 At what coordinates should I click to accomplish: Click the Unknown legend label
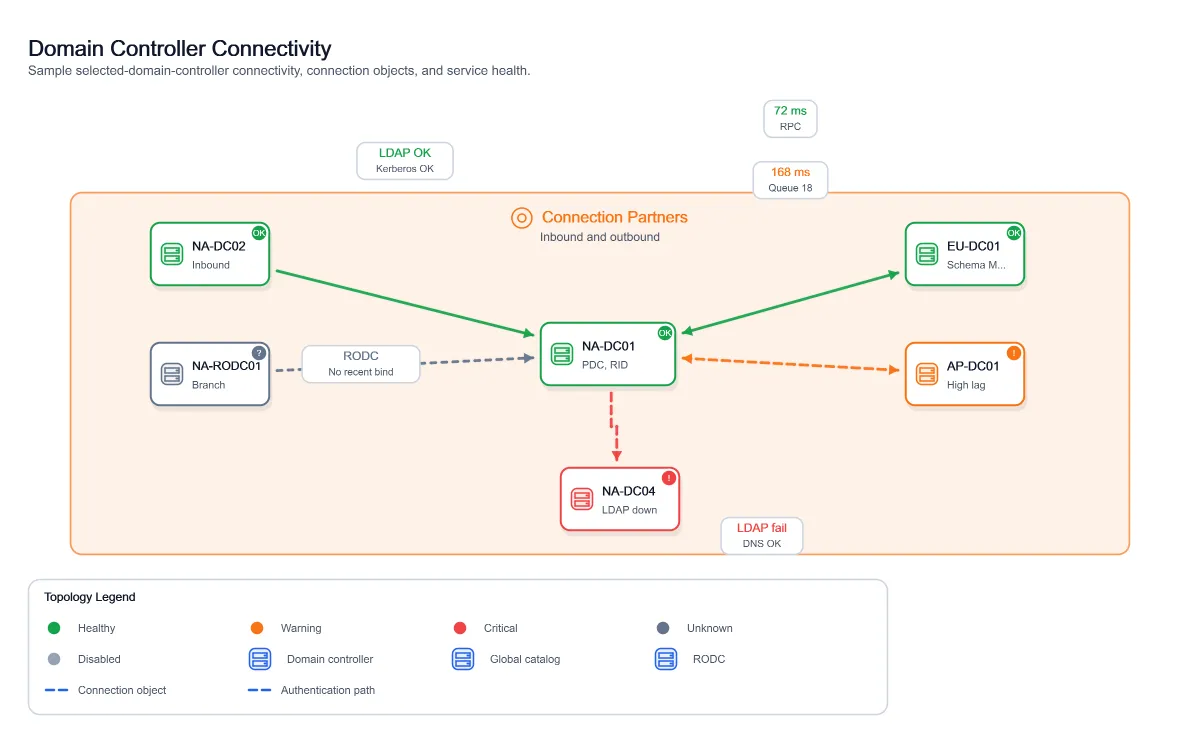(710, 628)
